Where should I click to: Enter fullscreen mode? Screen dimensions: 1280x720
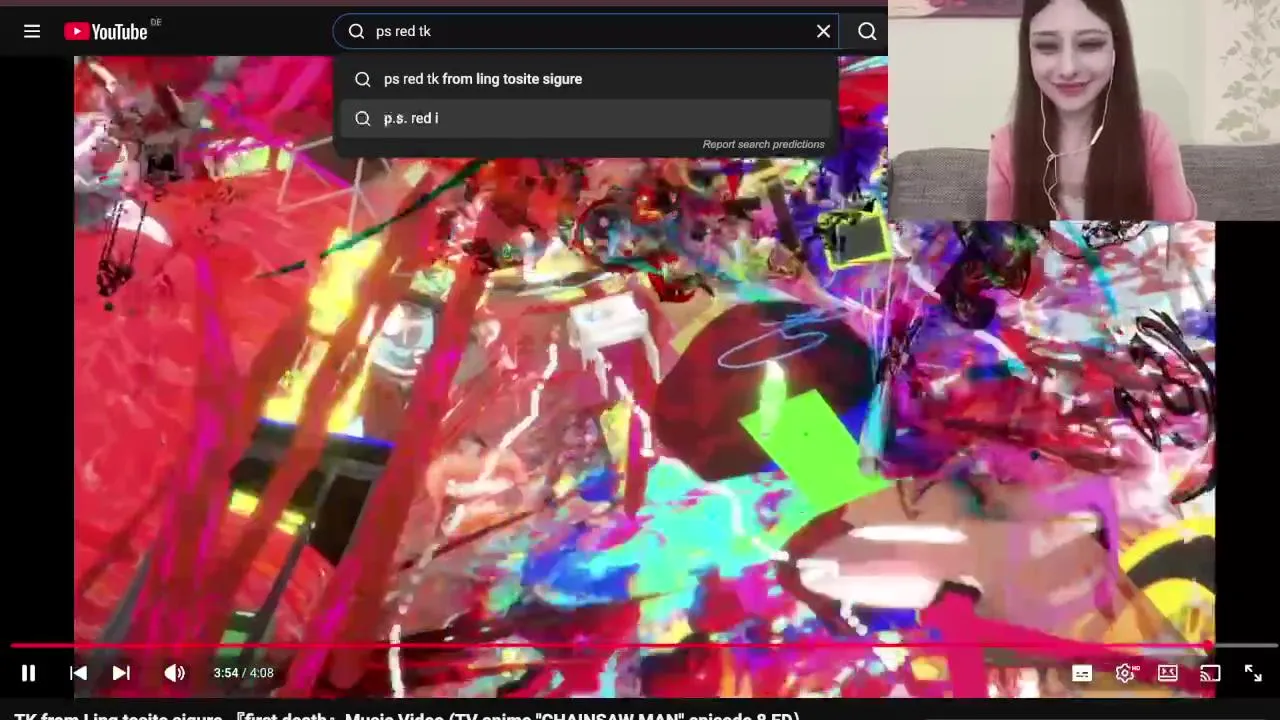1253,673
